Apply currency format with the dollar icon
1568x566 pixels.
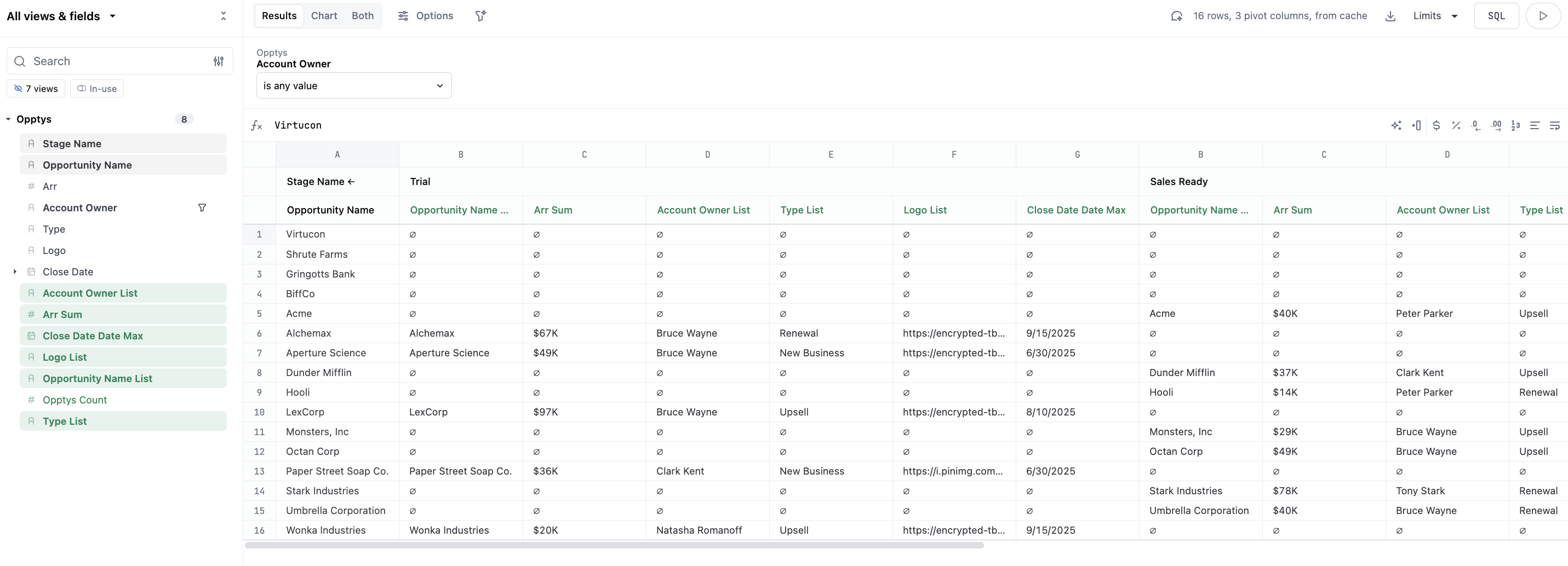(x=1436, y=125)
